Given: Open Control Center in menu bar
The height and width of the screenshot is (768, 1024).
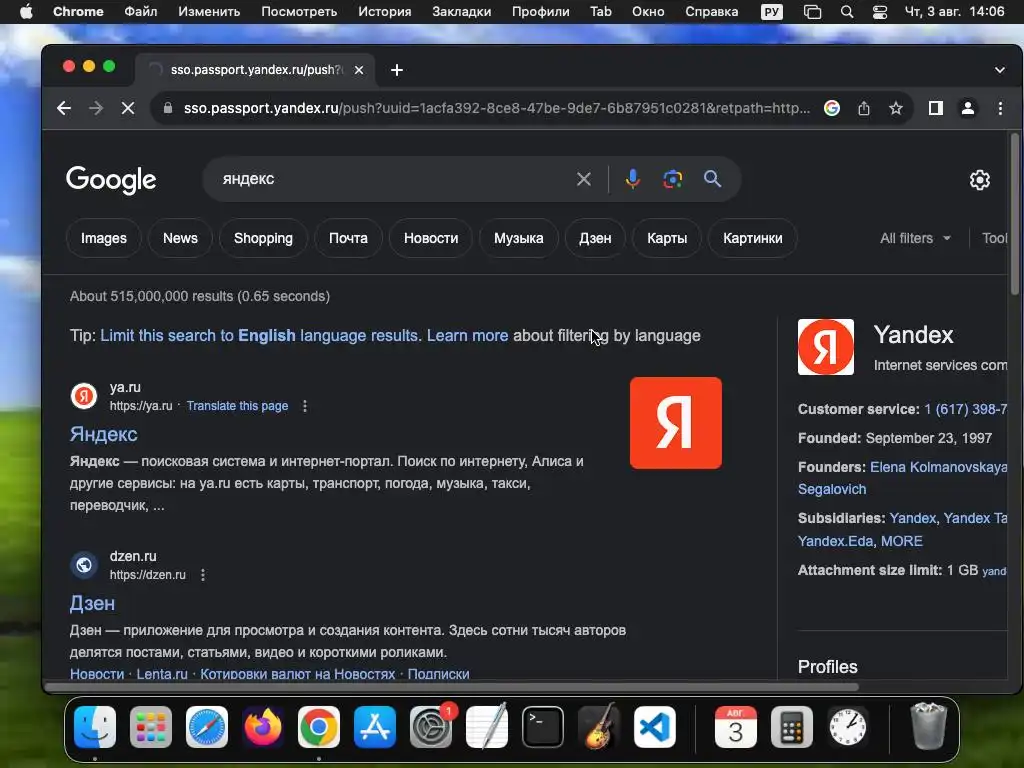Looking at the screenshot, I should click(880, 12).
